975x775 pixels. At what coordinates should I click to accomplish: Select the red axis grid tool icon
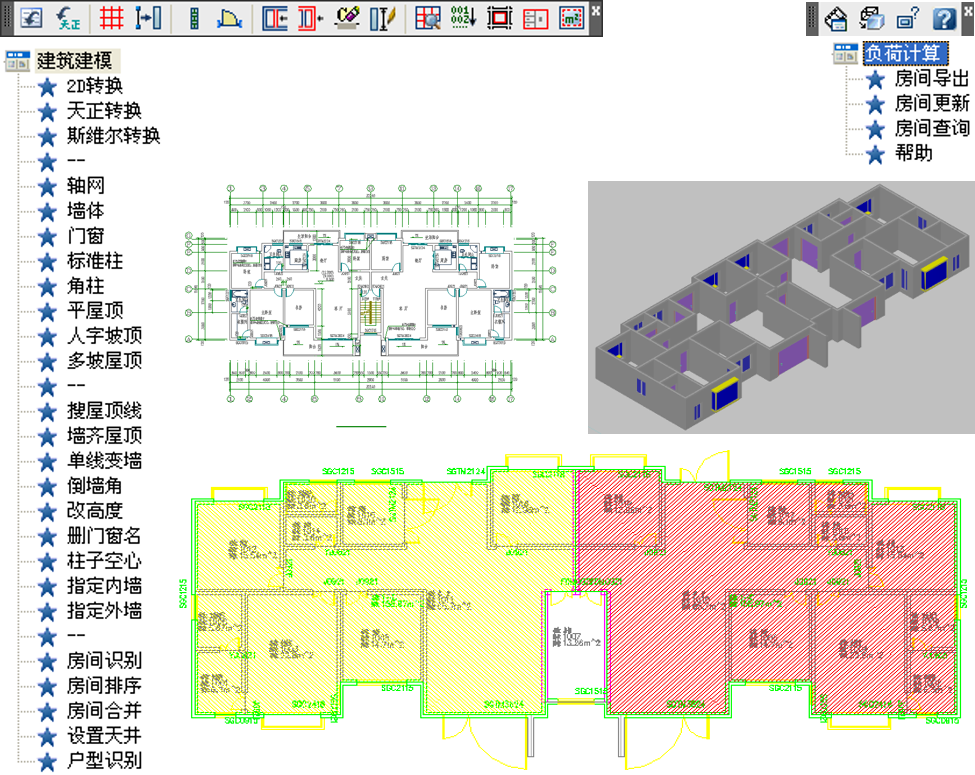pos(111,17)
